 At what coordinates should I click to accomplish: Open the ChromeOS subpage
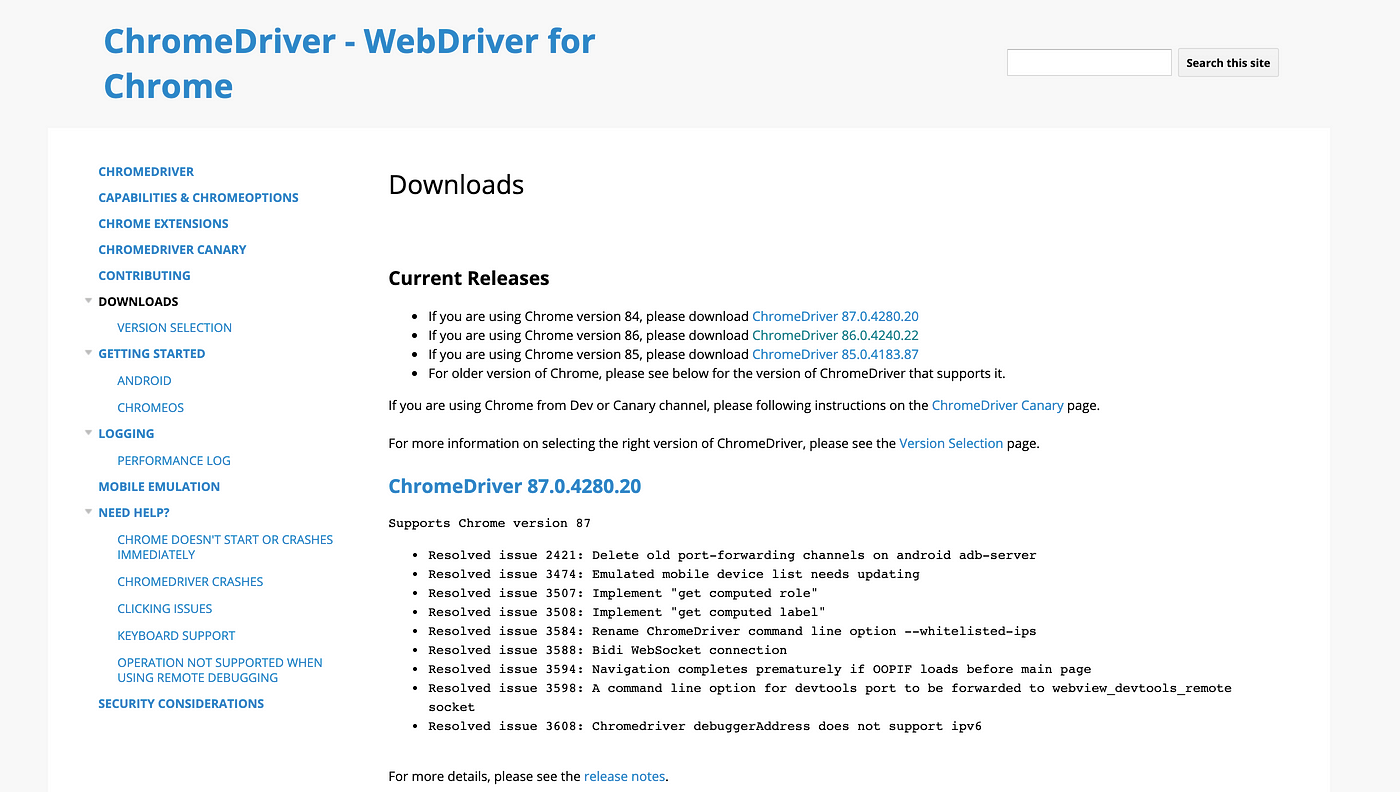pyautogui.click(x=150, y=408)
